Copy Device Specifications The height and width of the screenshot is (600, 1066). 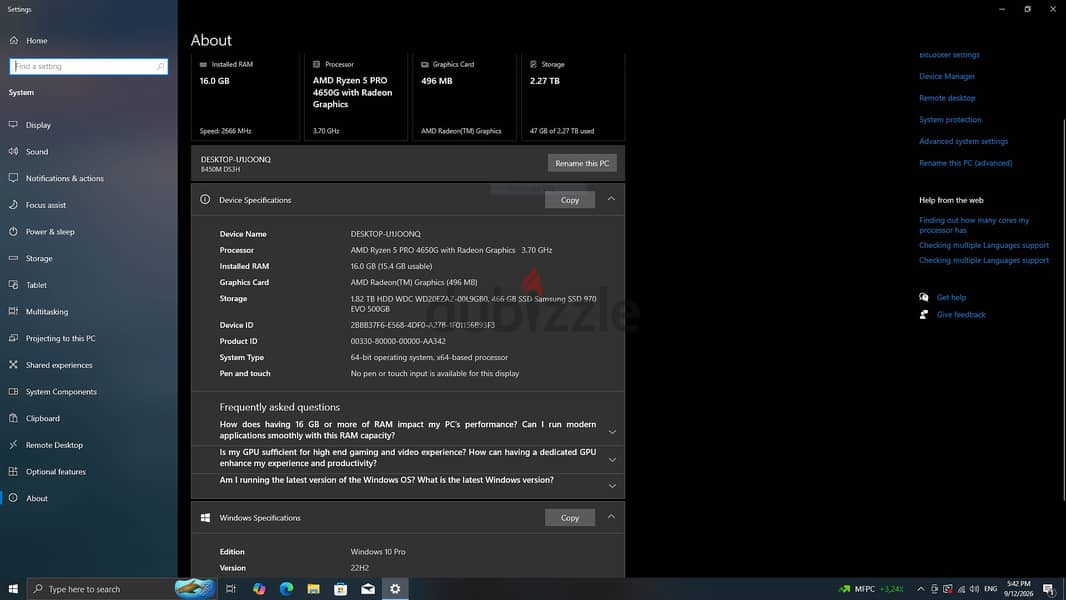click(570, 200)
